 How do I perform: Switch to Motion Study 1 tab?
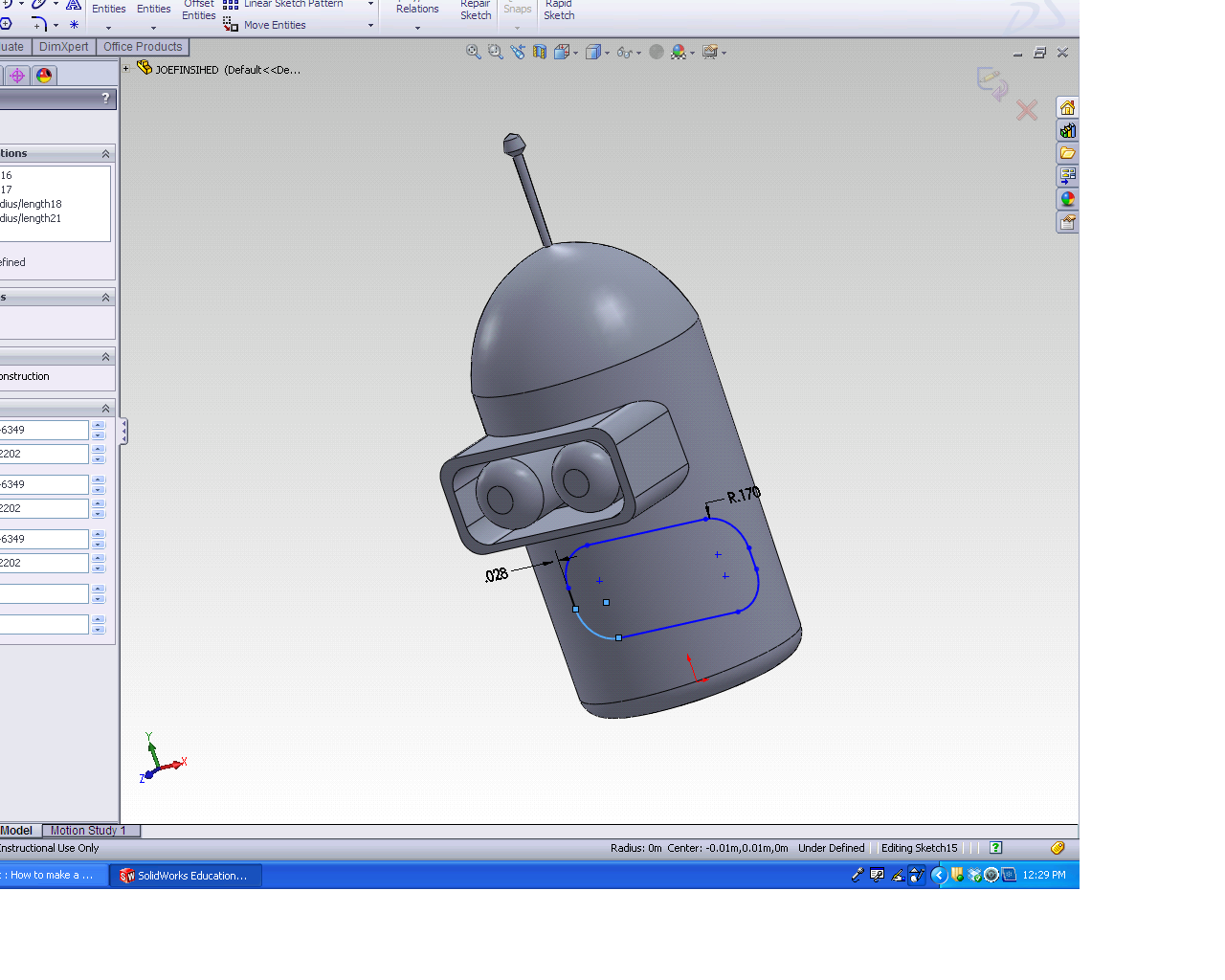[88, 831]
